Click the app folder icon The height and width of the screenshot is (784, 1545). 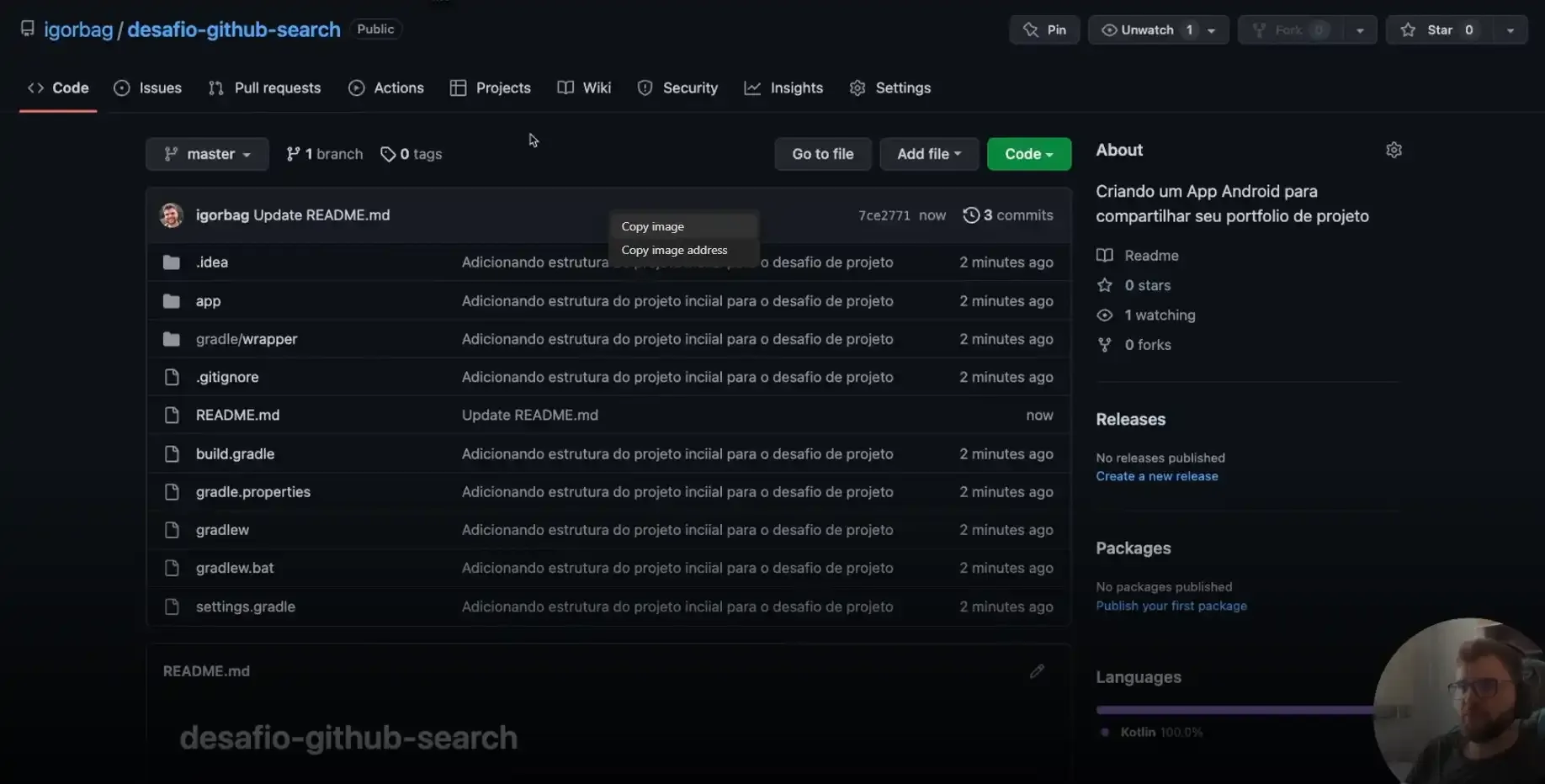(172, 301)
